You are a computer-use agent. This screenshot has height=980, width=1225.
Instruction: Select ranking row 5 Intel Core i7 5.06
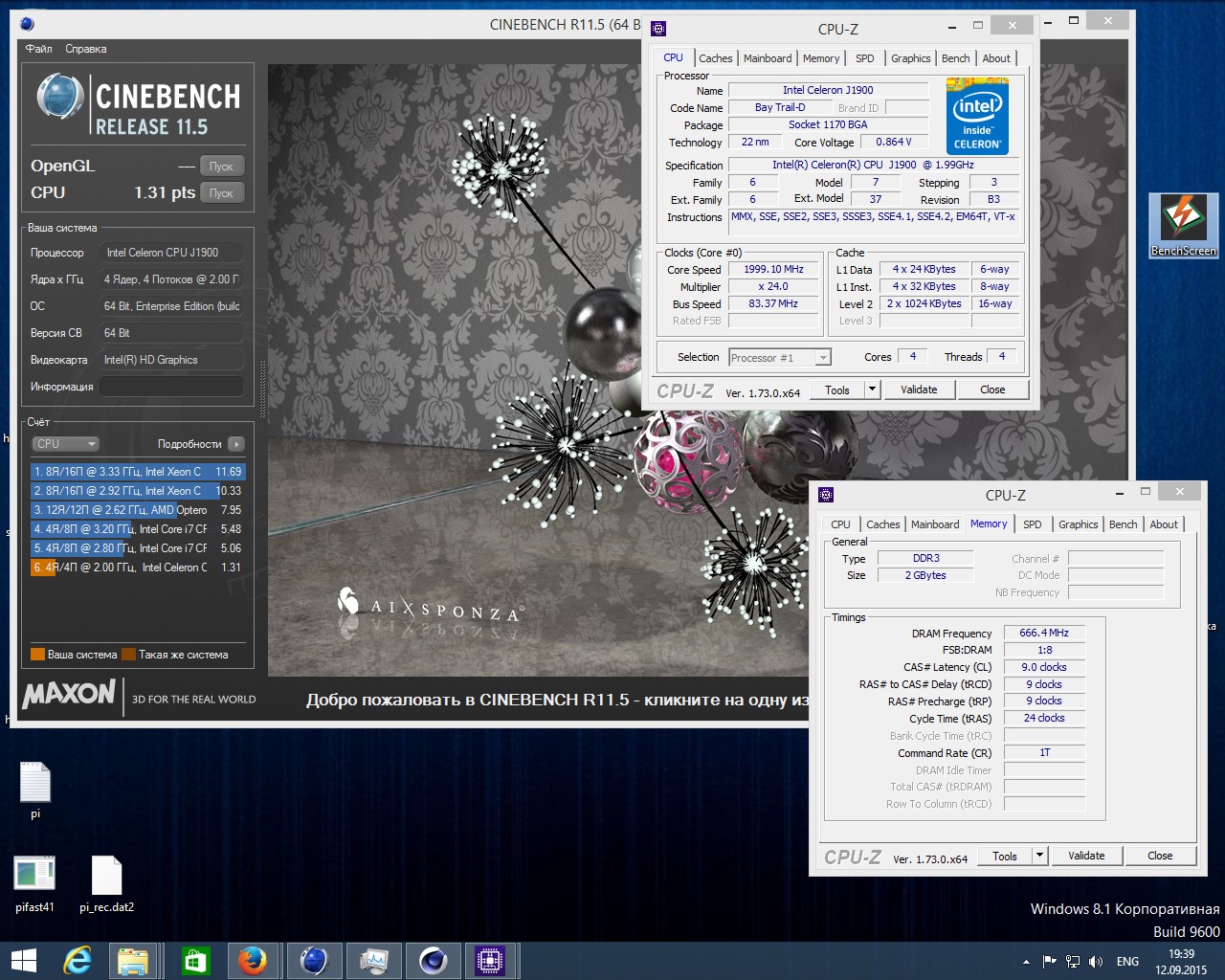(138, 548)
